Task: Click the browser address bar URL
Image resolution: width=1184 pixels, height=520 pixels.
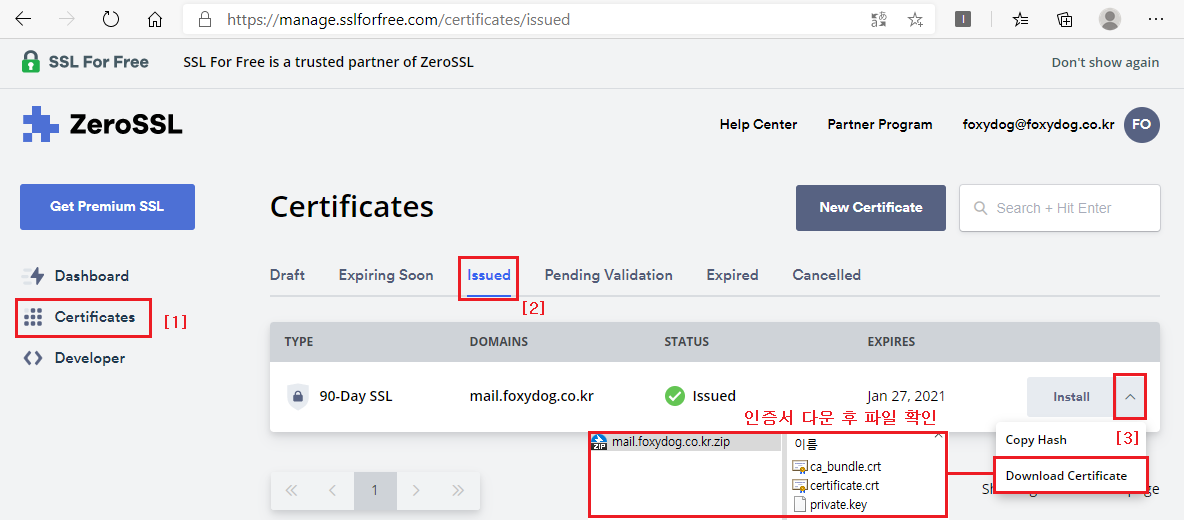Action: pos(398,20)
